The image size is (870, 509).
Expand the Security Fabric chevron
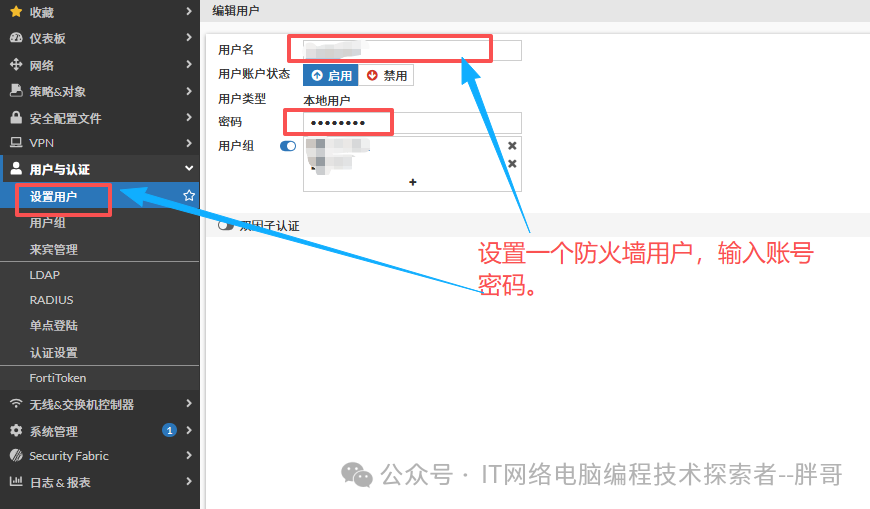point(189,455)
